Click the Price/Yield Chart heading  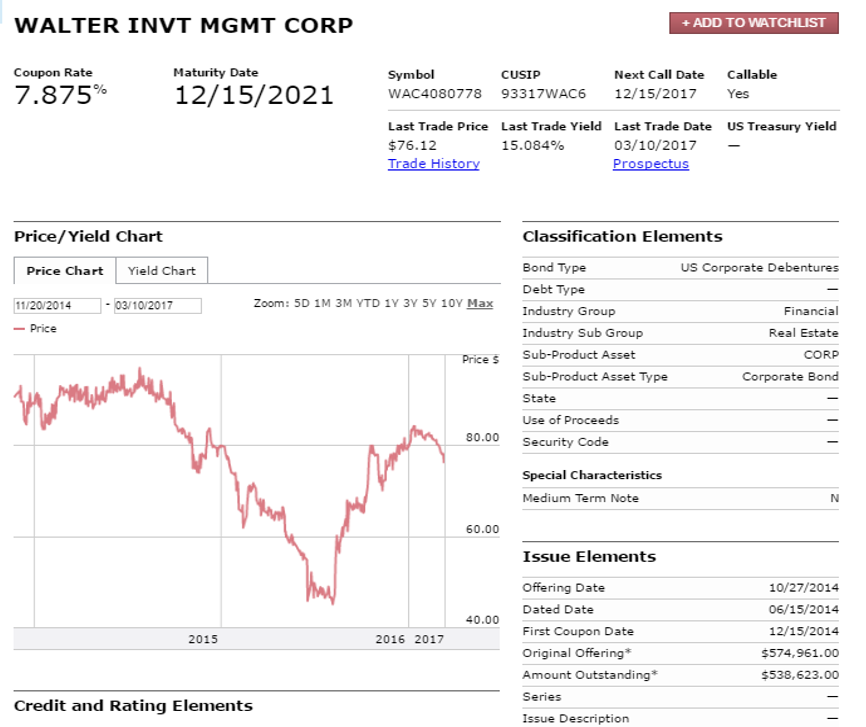point(88,236)
